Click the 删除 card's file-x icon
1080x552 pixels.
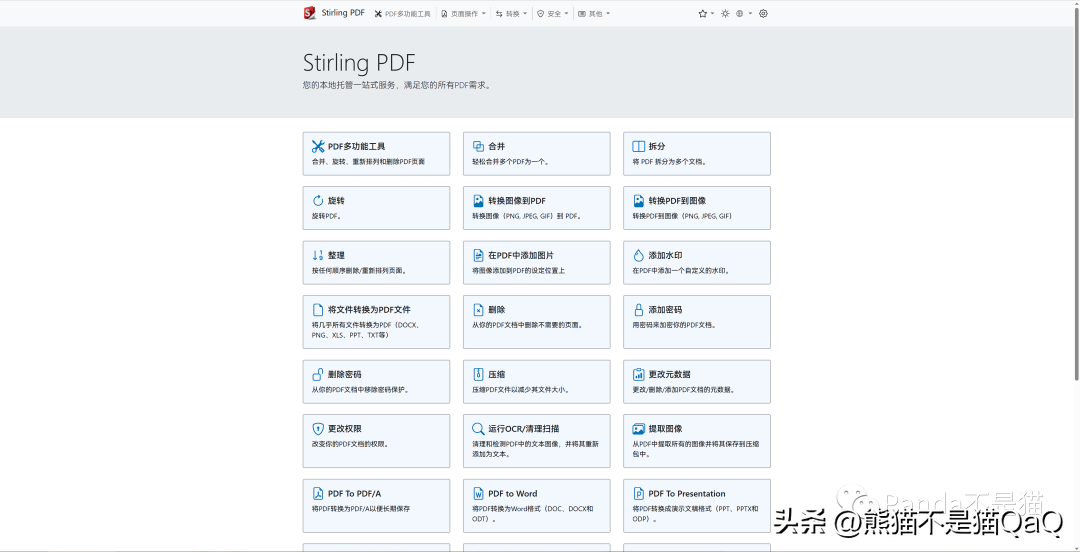(x=478, y=309)
